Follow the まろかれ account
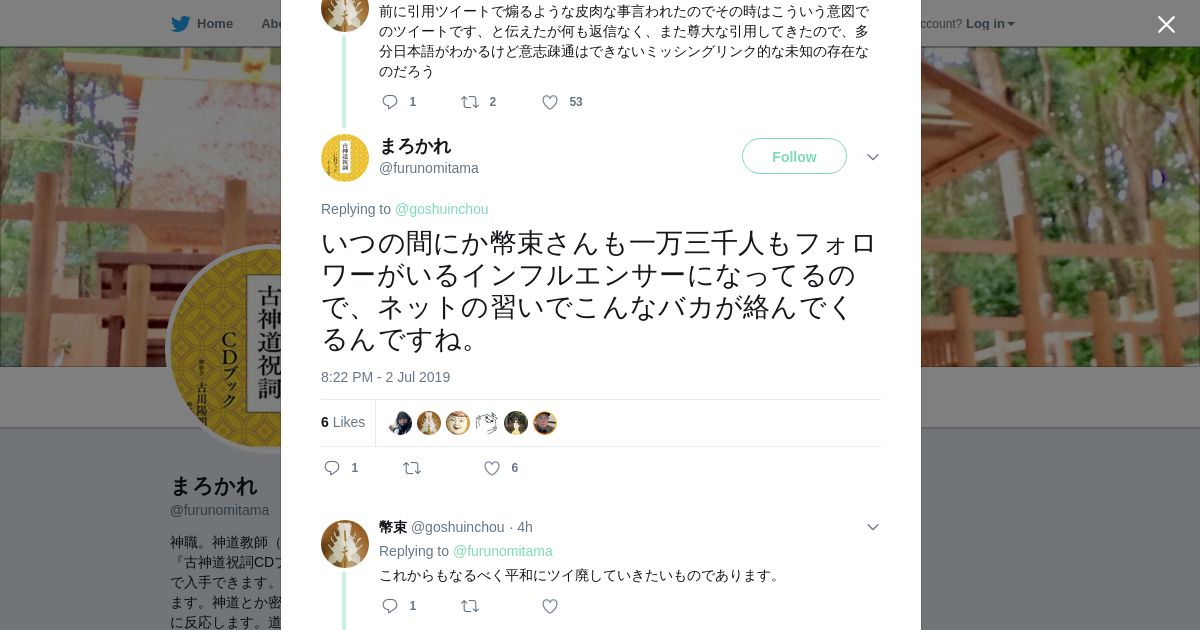The height and width of the screenshot is (630, 1200). pos(794,157)
